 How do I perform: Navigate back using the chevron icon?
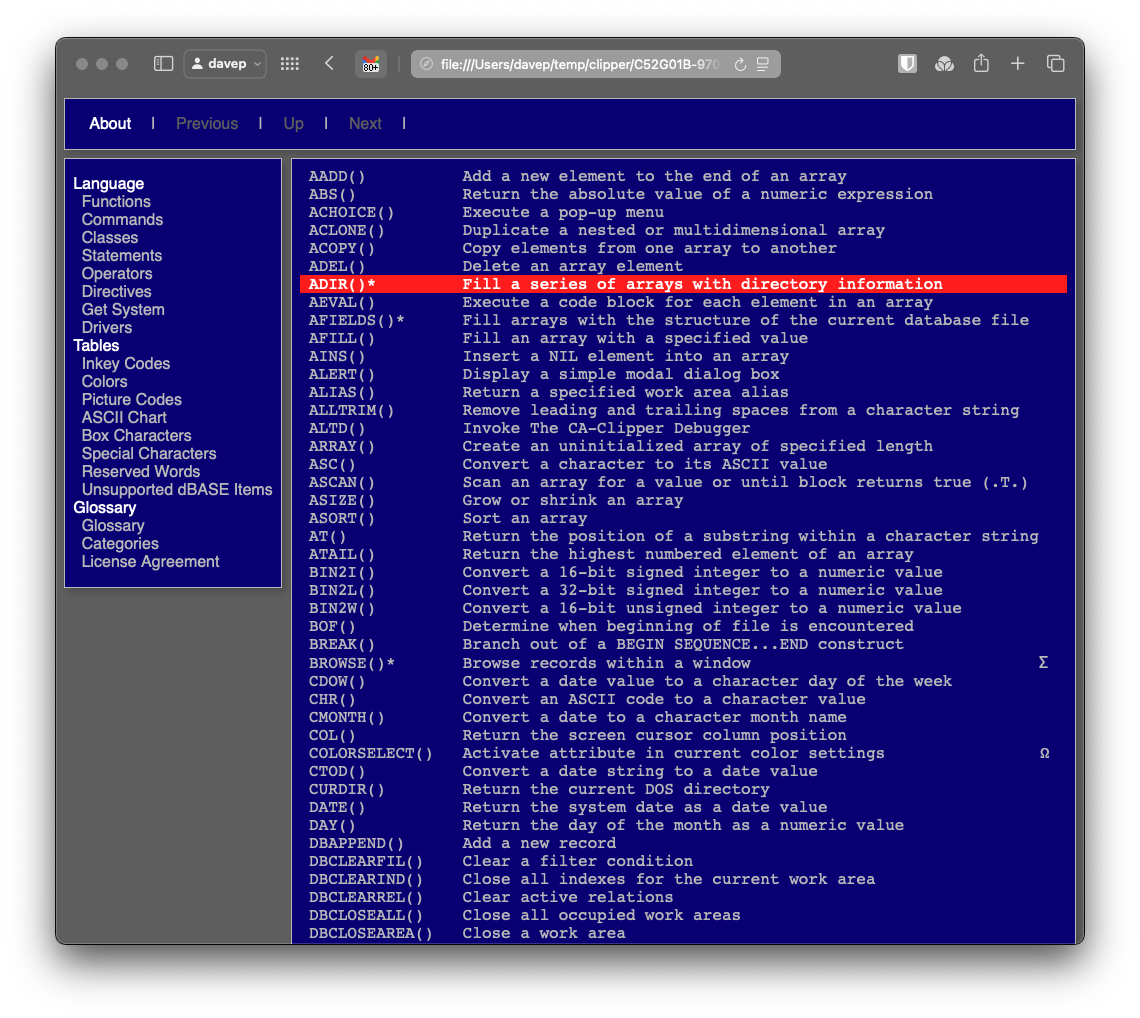(x=329, y=63)
